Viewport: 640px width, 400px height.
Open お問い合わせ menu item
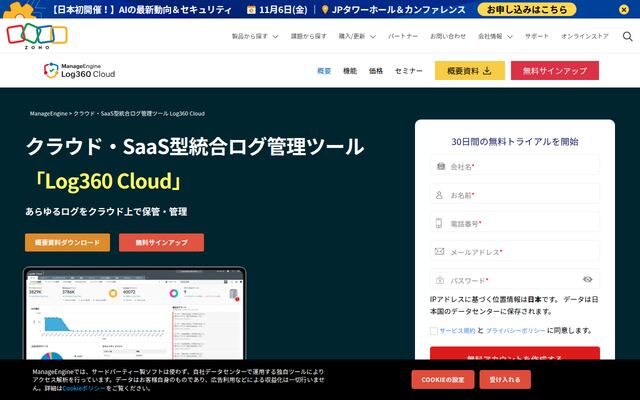point(448,36)
